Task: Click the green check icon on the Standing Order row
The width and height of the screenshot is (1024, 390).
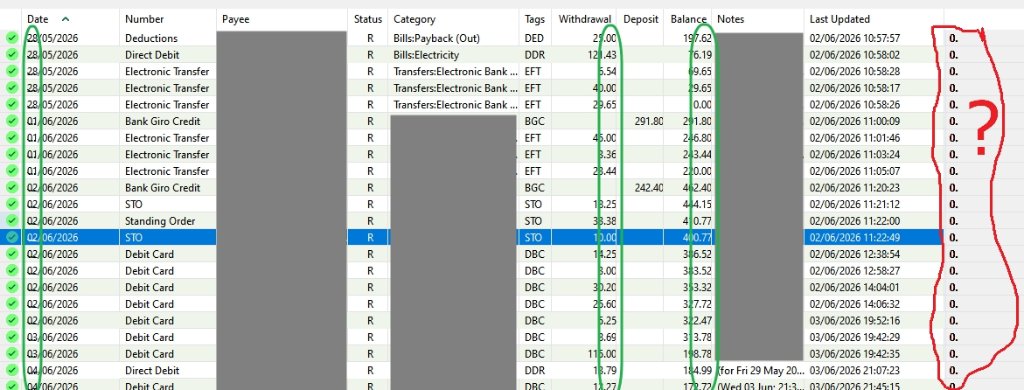Action: 12,221
